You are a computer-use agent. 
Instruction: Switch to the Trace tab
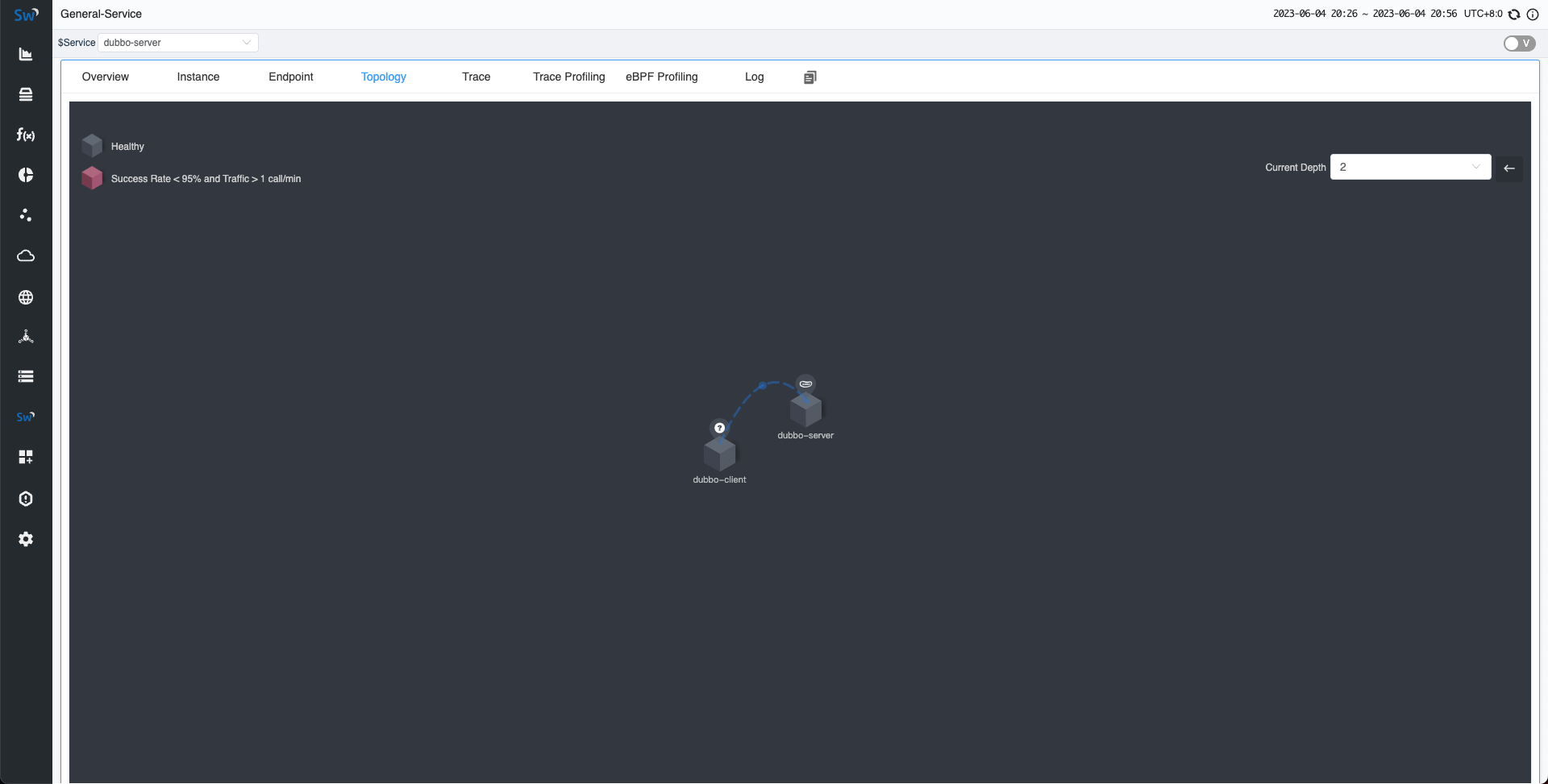(476, 77)
